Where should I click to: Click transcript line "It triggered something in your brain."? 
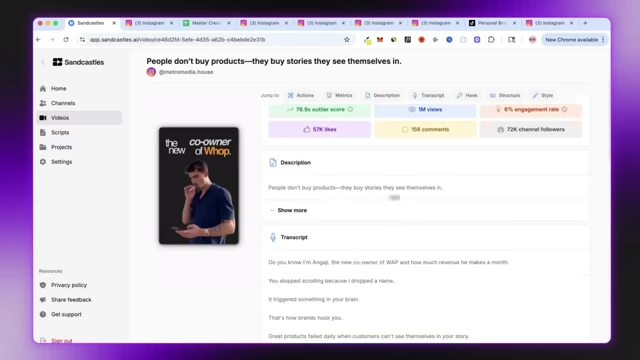[313, 300]
